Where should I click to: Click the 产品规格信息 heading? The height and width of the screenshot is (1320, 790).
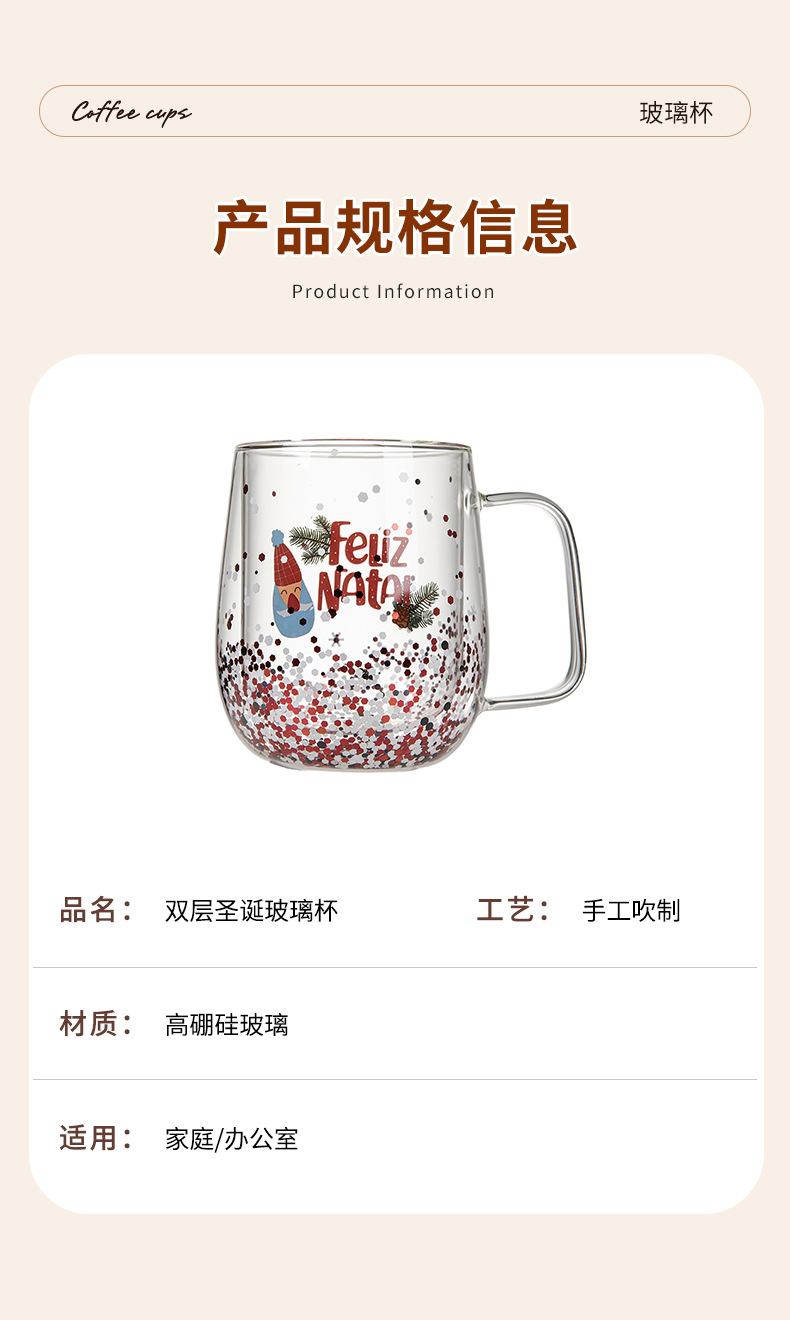pos(395,227)
